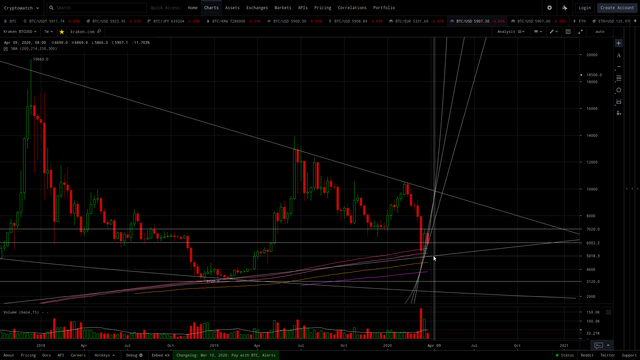Click the Embed button in footer

(160, 356)
